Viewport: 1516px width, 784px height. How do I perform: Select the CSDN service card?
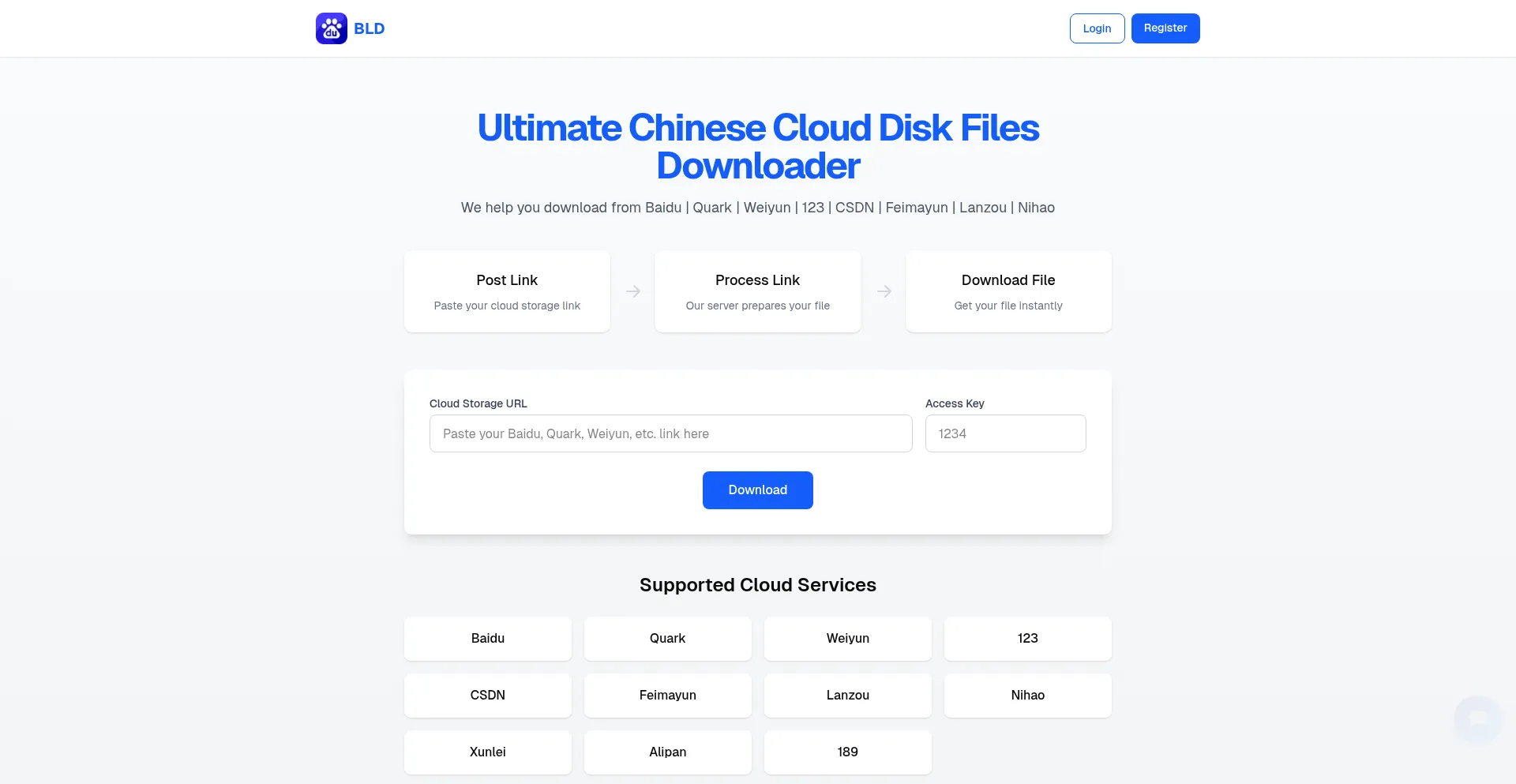tap(487, 696)
